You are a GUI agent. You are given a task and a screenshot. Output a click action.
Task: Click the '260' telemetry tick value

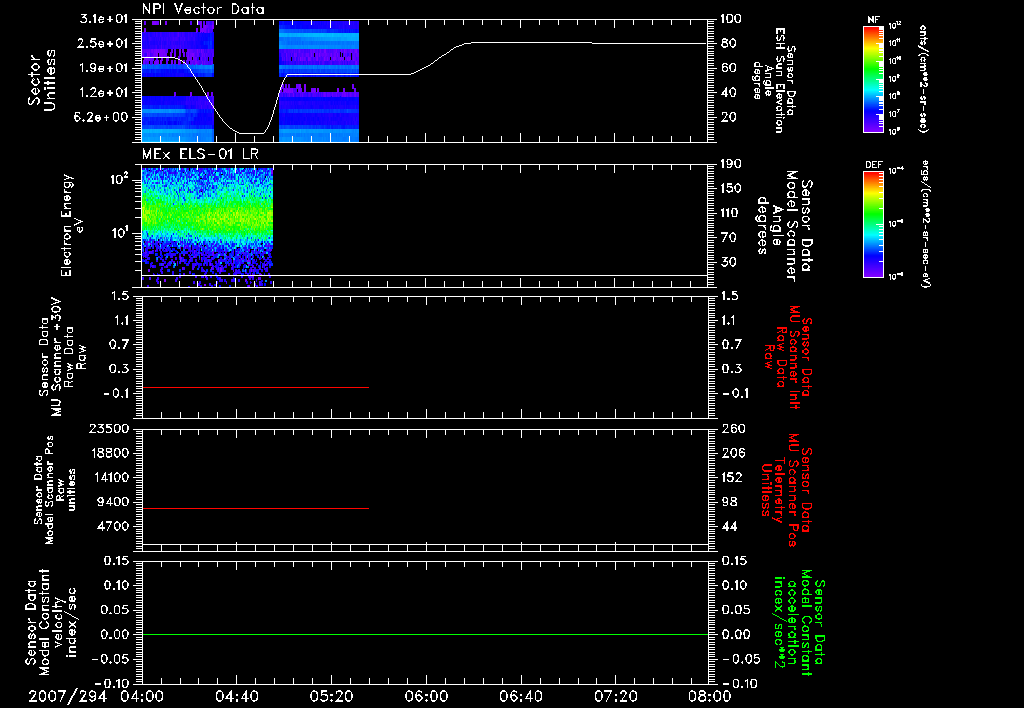[x=733, y=428]
